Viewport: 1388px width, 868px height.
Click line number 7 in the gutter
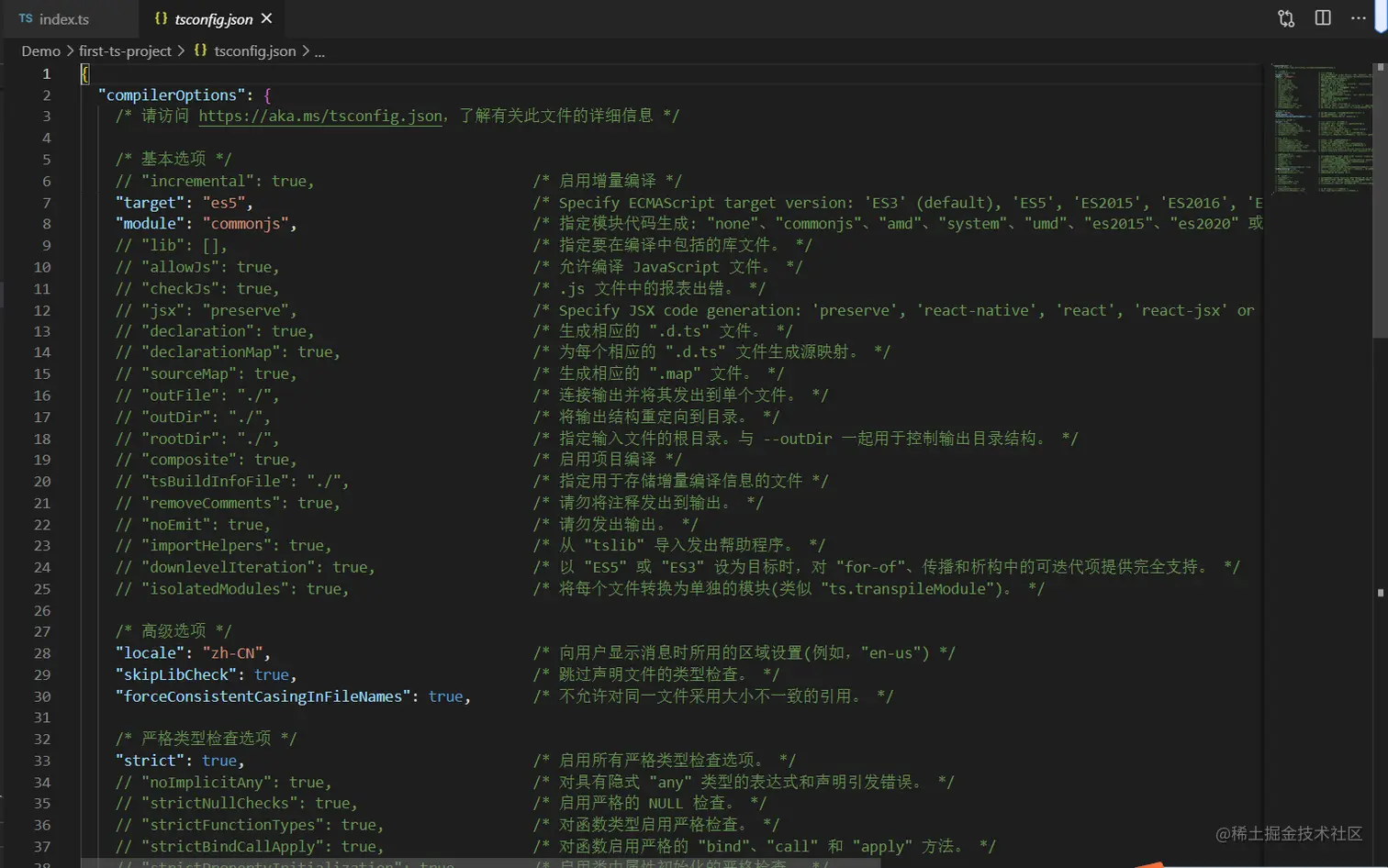click(x=46, y=203)
